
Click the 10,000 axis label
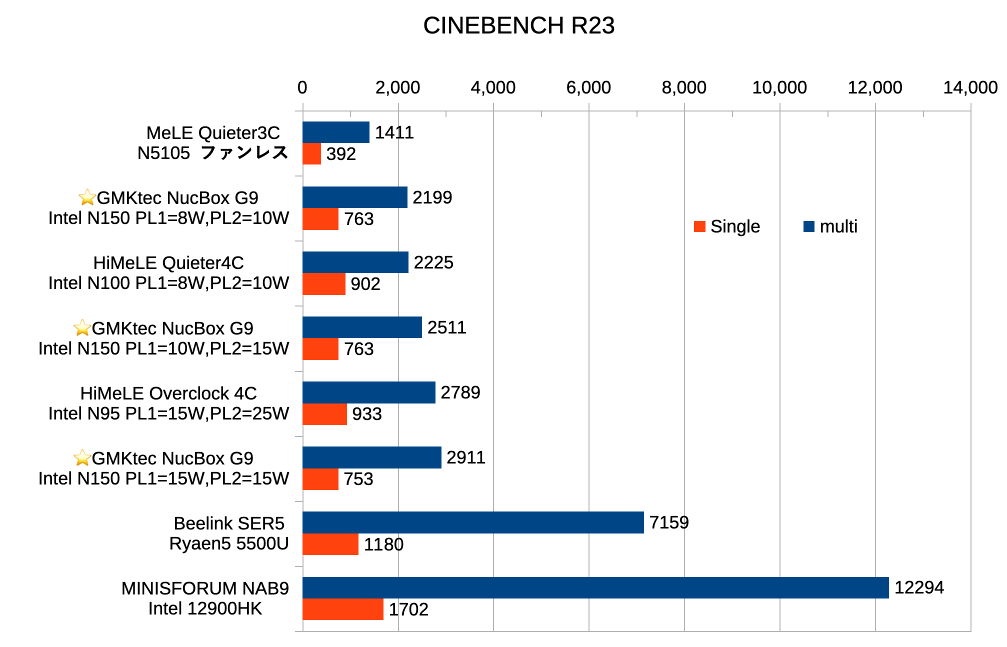(780, 87)
